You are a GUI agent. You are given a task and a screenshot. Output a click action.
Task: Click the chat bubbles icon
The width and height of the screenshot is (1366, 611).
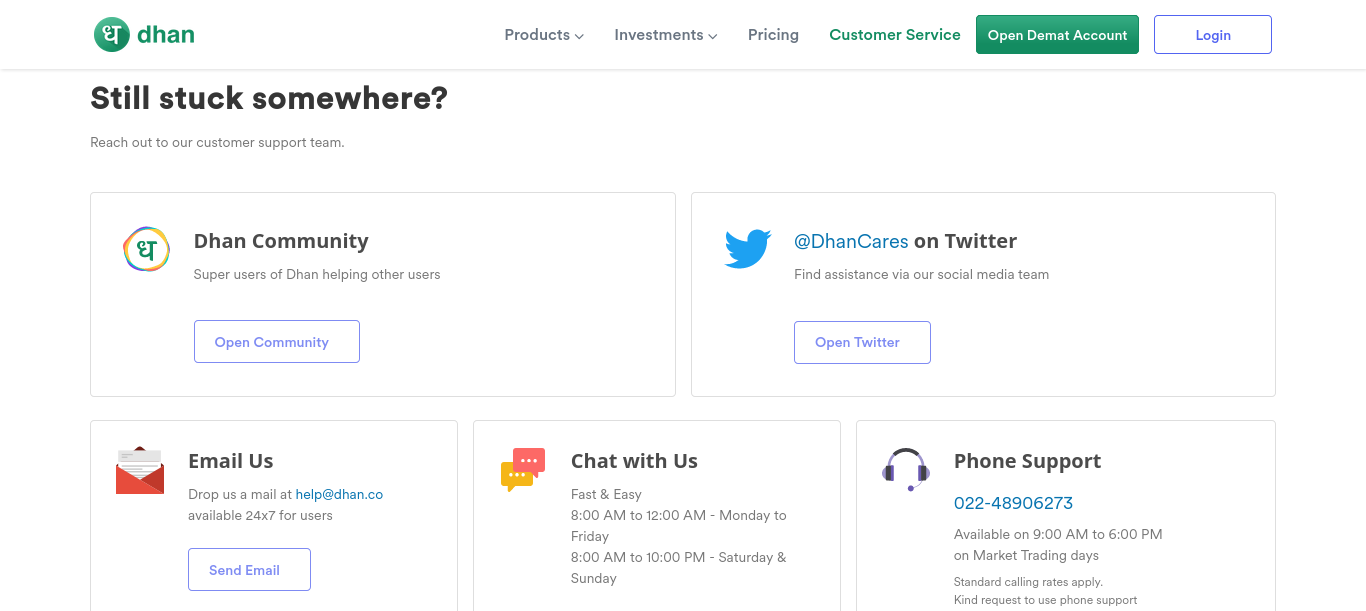523,470
